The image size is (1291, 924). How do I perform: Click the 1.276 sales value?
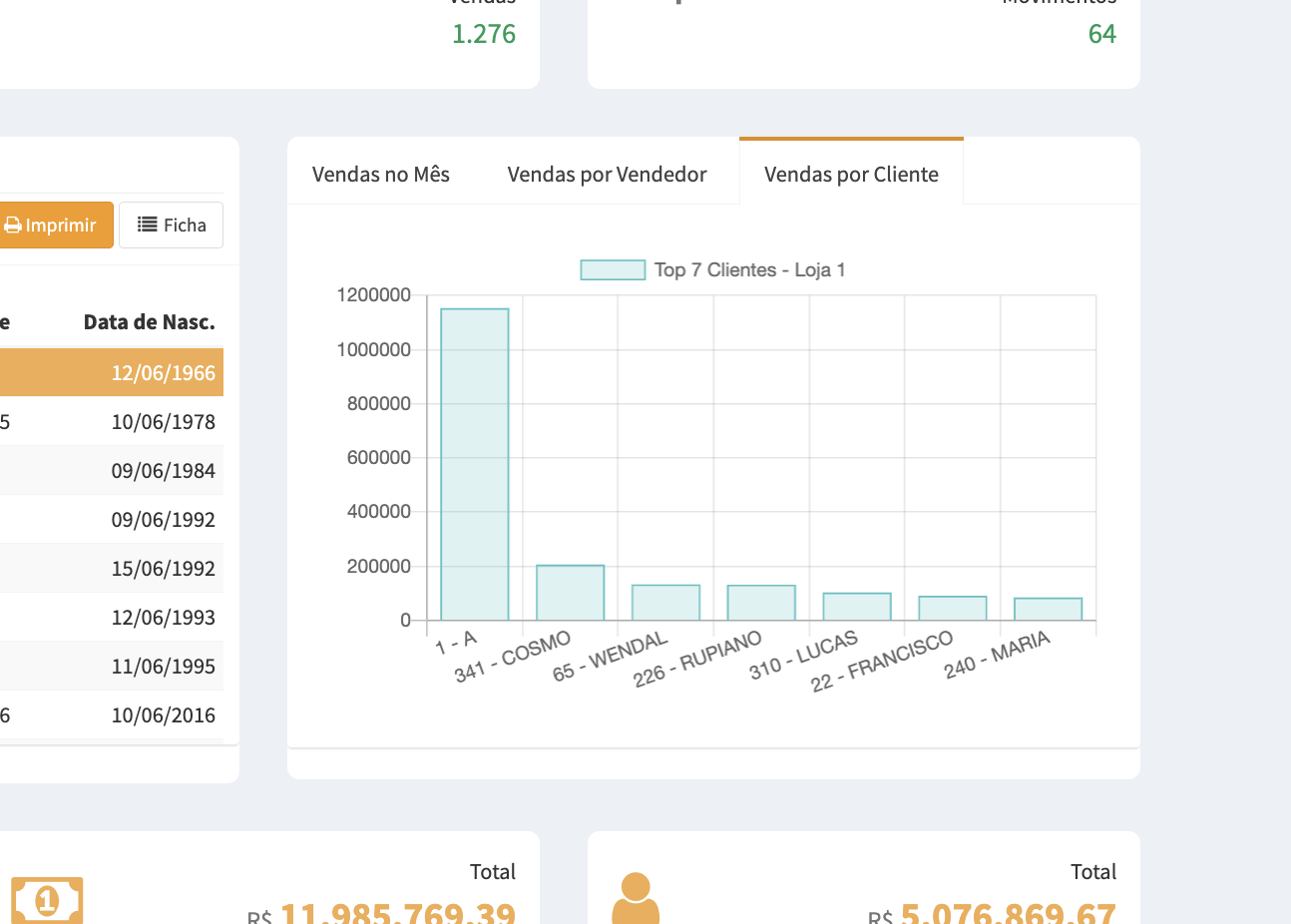(484, 34)
